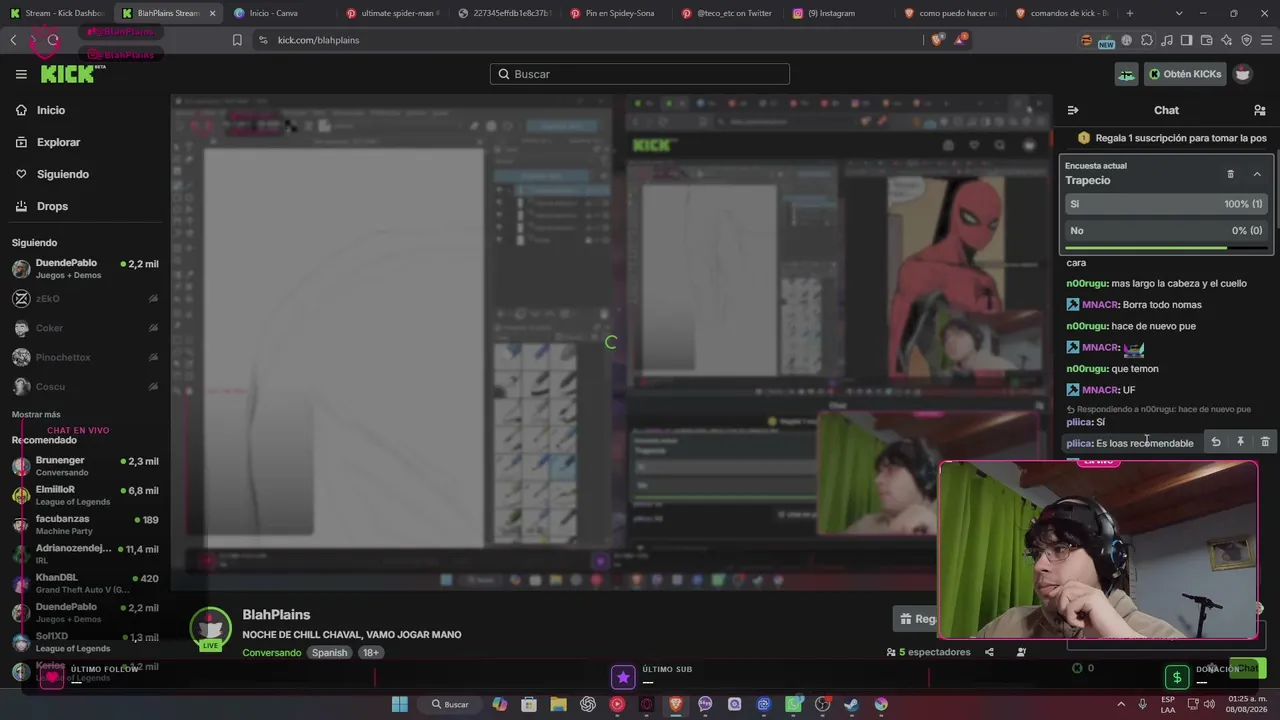Open Coscu channel in sidebar
Viewport: 1280px width, 720px height.
85,386
